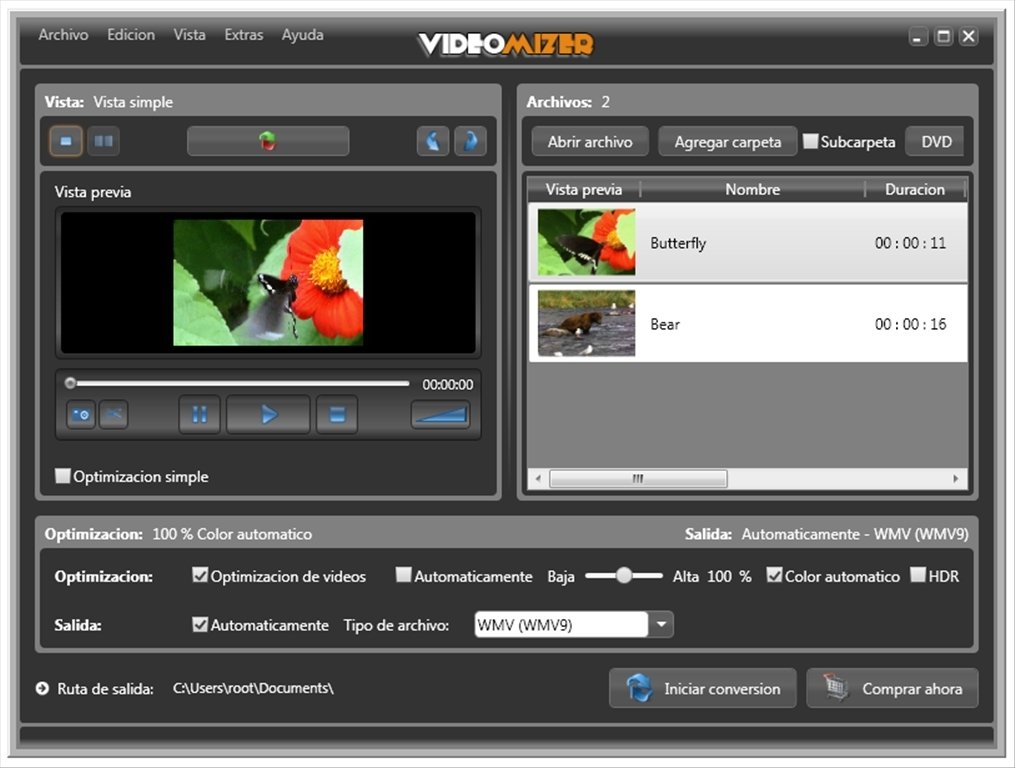Open the Vista menu

[x=190, y=35]
